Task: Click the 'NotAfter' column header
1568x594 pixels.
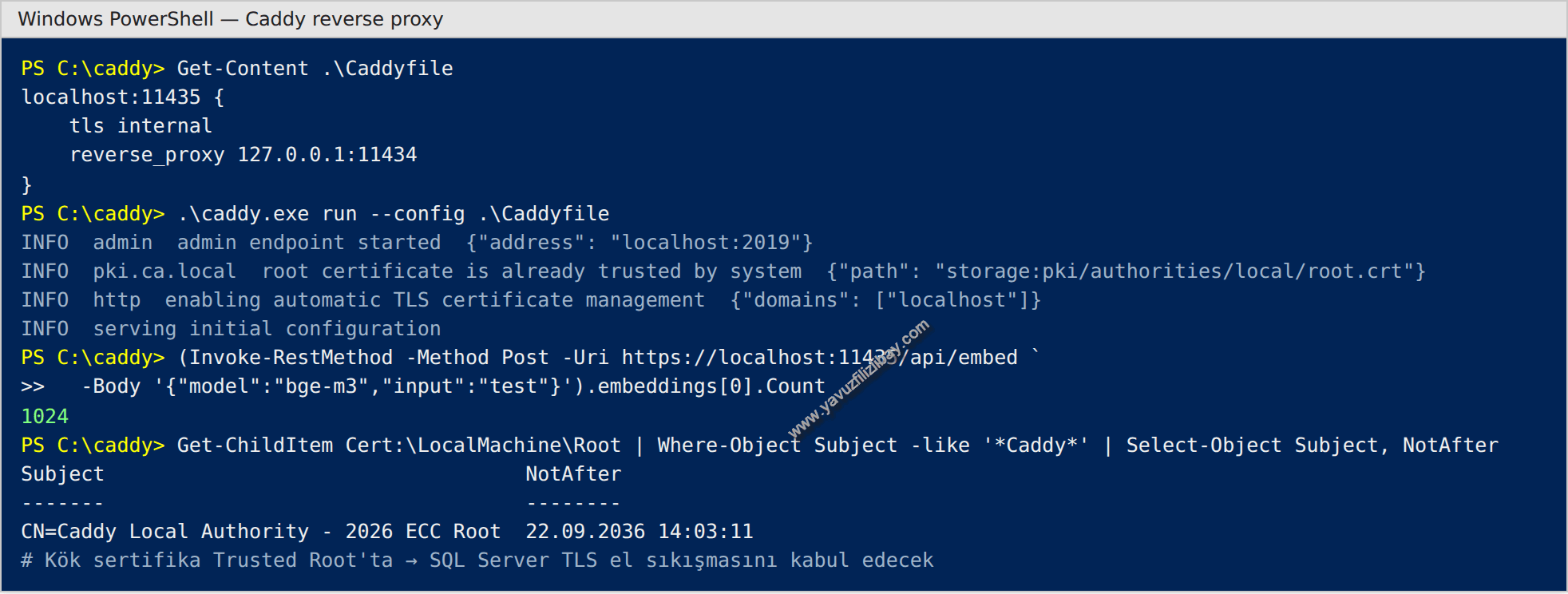Action: pyautogui.click(x=573, y=474)
